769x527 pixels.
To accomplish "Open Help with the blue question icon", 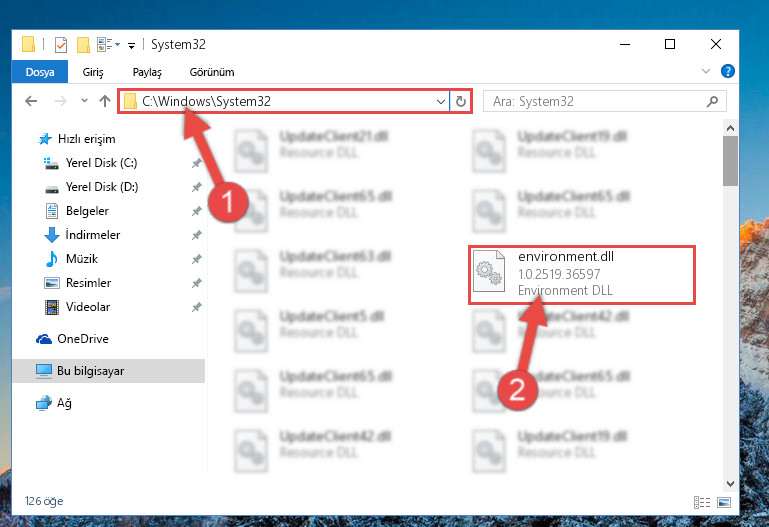I will pyautogui.click(x=727, y=71).
